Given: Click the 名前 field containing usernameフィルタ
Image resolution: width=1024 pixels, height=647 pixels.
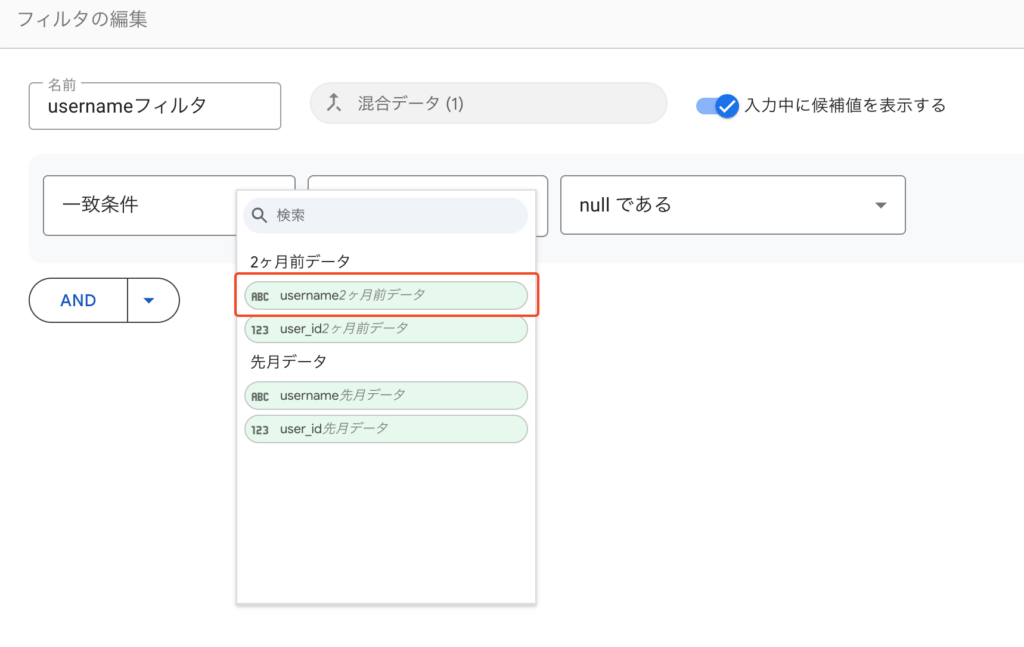Looking at the screenshot, I should 155,106.
